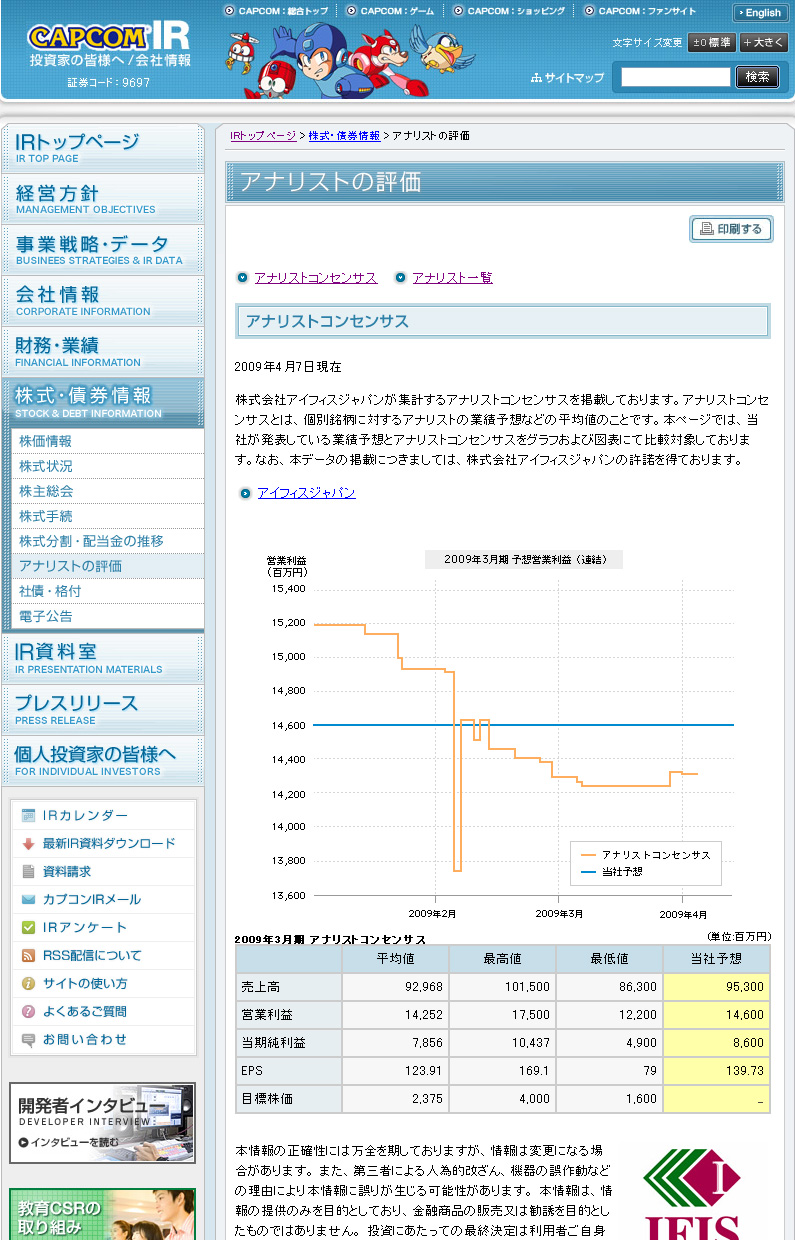Go to 株式・債券情報 breadcrumb link
795x1240 pixels.
pos(344,135)
